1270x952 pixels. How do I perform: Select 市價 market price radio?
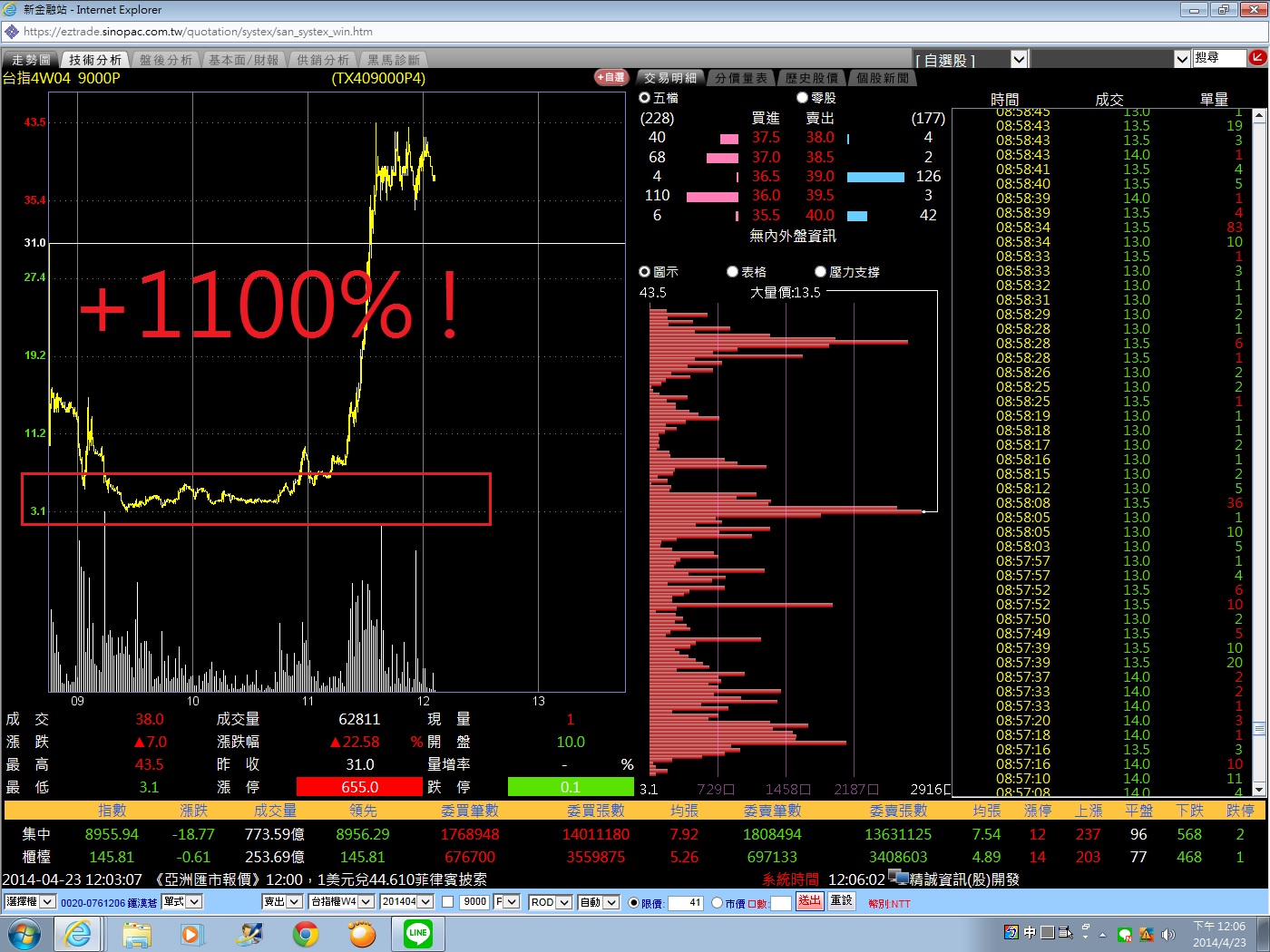click(718, 903)
